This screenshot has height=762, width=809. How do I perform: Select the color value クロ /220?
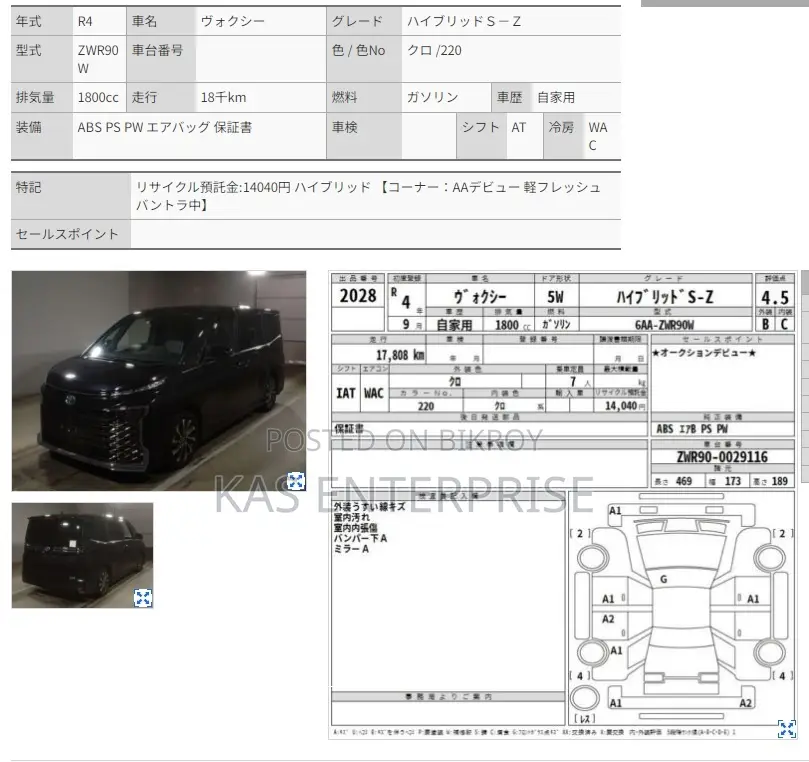434,51
